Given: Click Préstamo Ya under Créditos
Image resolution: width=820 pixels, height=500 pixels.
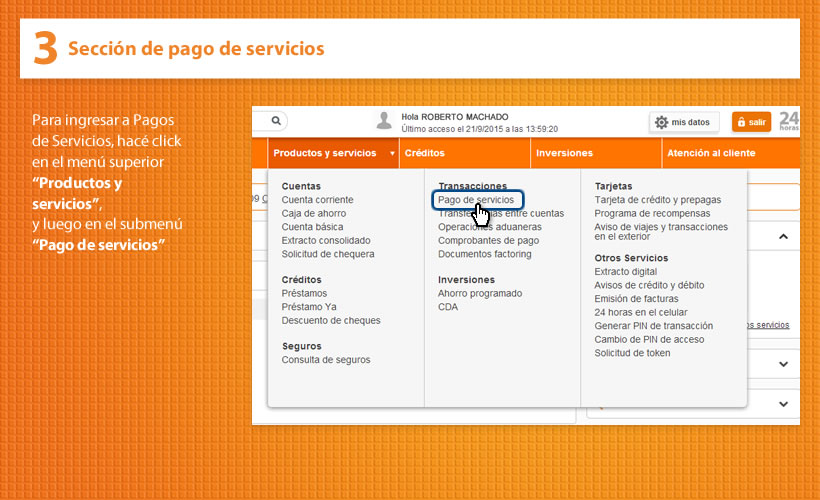Looking at the screenshot, I should click(x=309, y=307).
